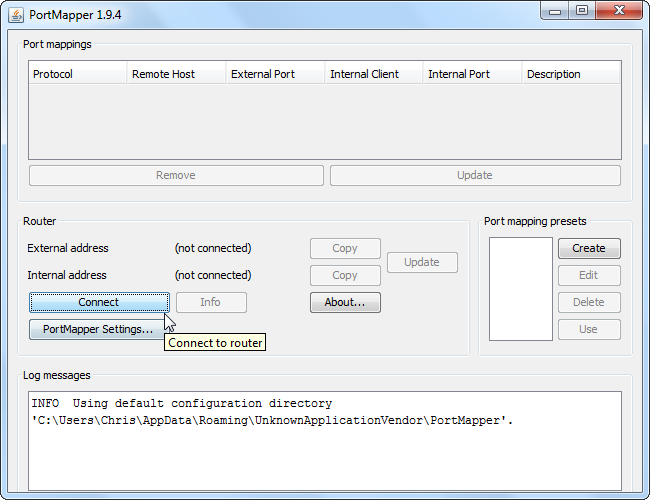Click the External Port column header
This screenshot has height=500, width=650.
click(x=275, y=74)
